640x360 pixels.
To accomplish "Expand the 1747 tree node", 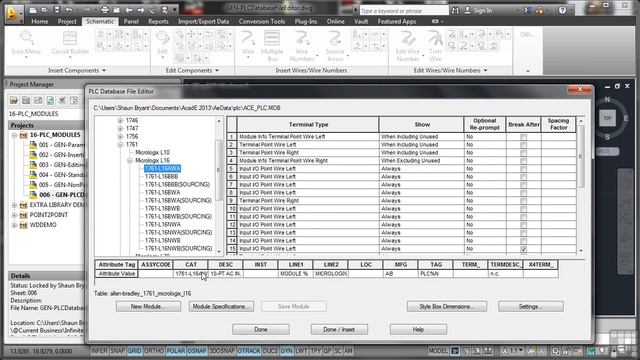I will point(120,128).
